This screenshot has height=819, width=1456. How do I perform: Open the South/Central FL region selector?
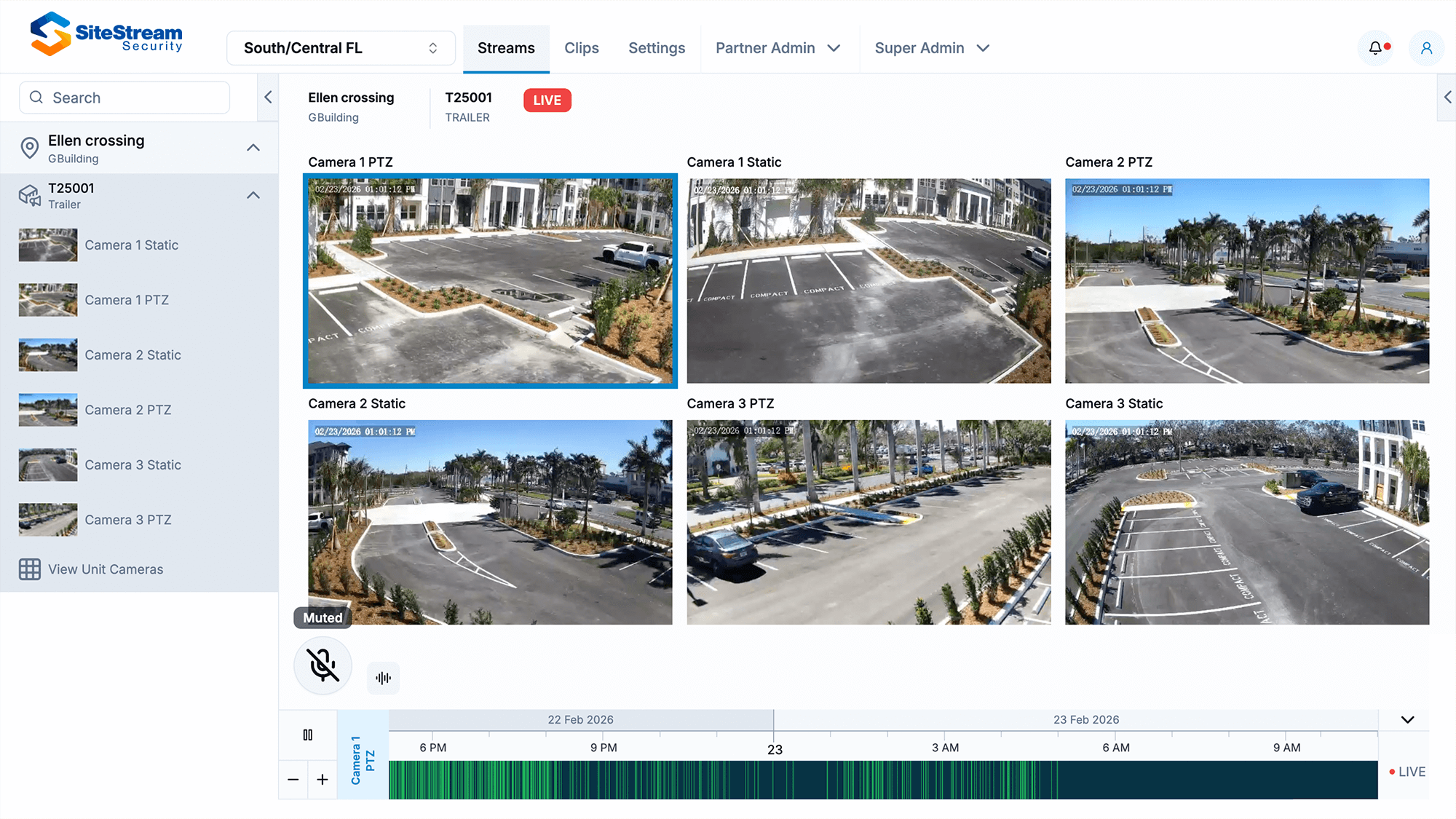click(340, 47)
